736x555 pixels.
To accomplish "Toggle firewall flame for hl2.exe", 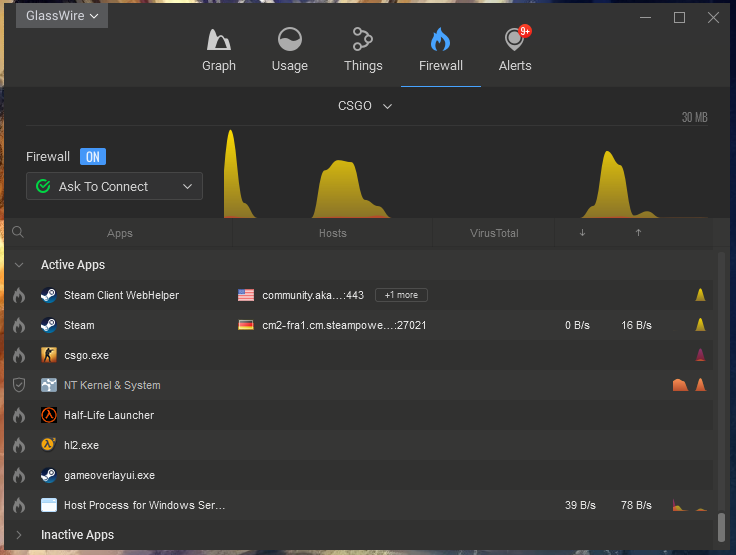I will point(19,446).
